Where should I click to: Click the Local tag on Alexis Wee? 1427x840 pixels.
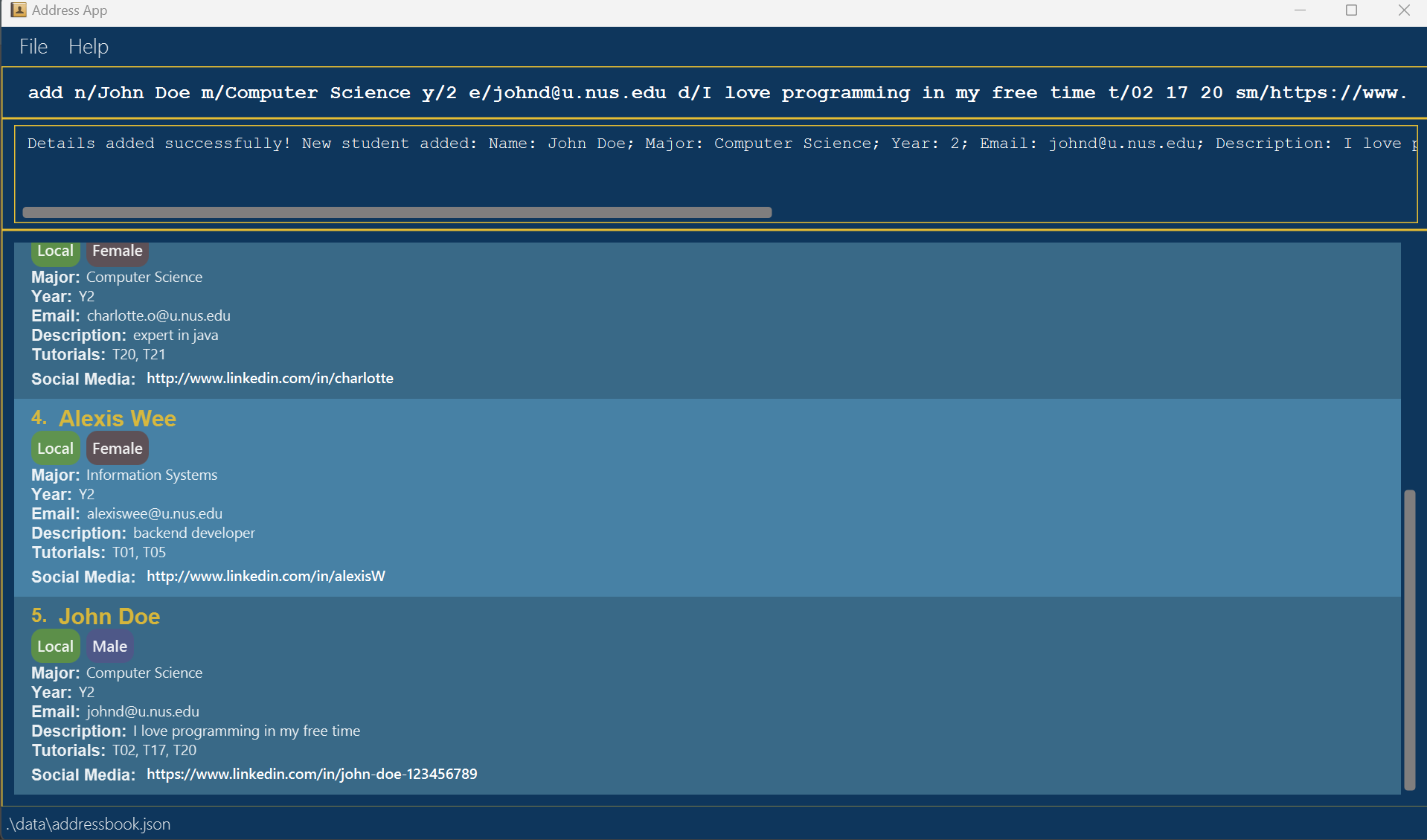55,449
